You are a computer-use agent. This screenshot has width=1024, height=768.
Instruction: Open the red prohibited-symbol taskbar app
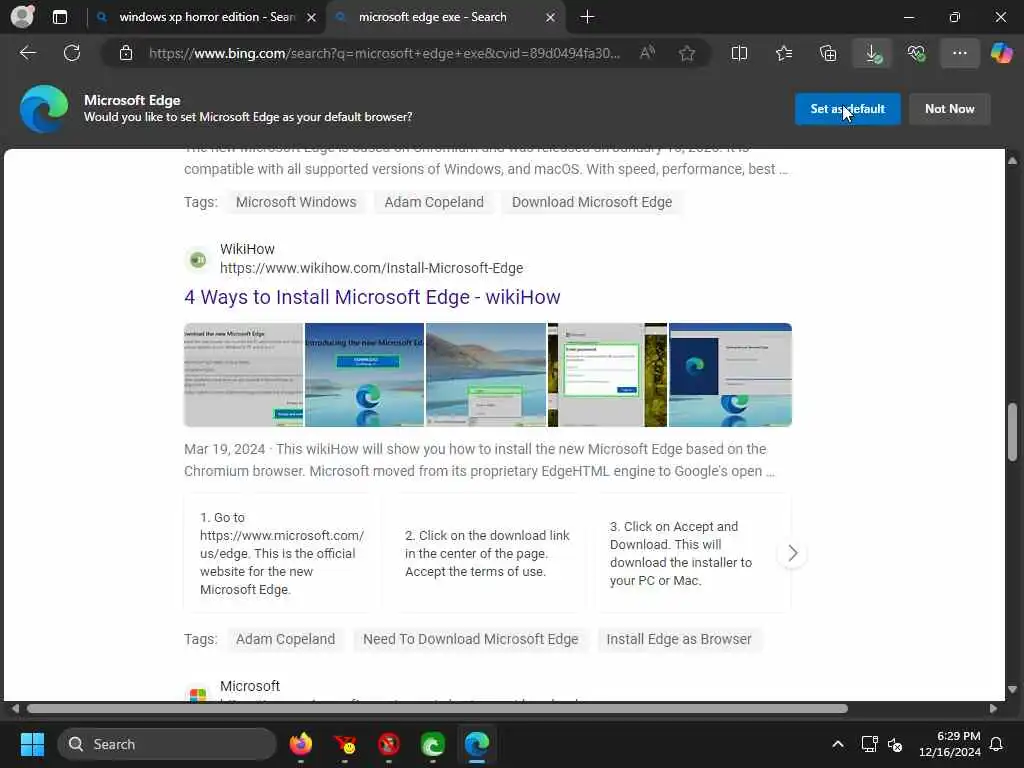(389, 744)
